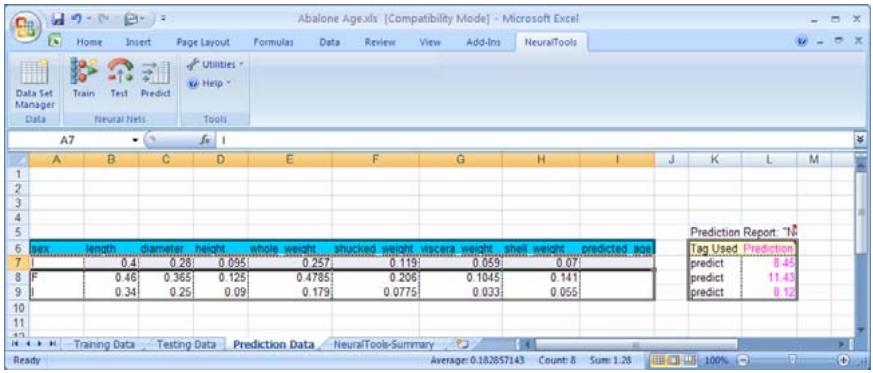The width and height of the screenshot is (873, 373).
Task: Select column A header
Action: [56, 160]
